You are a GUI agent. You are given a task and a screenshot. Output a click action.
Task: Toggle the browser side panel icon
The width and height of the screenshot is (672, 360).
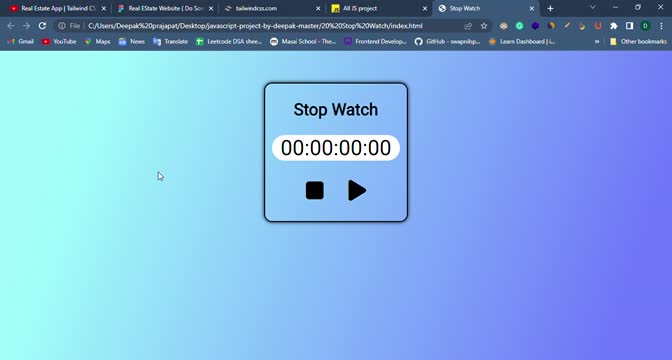point(629,26)
